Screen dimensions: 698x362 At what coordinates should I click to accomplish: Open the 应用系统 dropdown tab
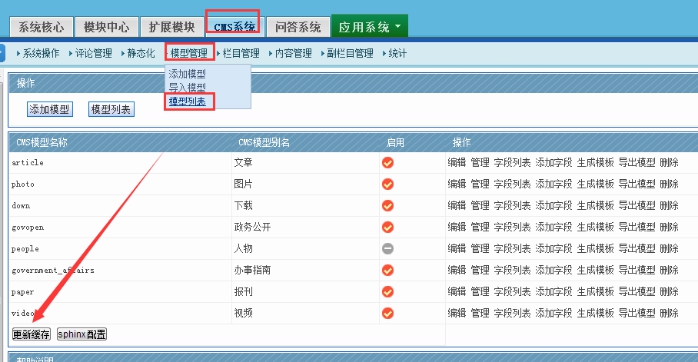tap(369, 27)
